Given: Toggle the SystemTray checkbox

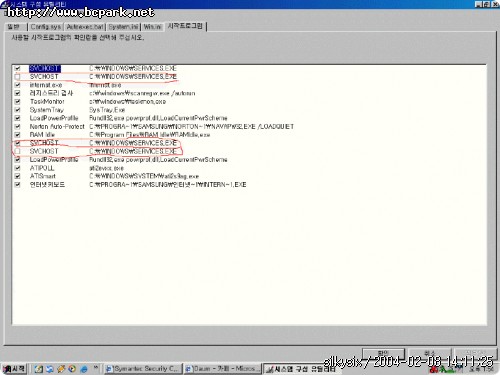Looking at the screenshot, I should pos(17,110).
